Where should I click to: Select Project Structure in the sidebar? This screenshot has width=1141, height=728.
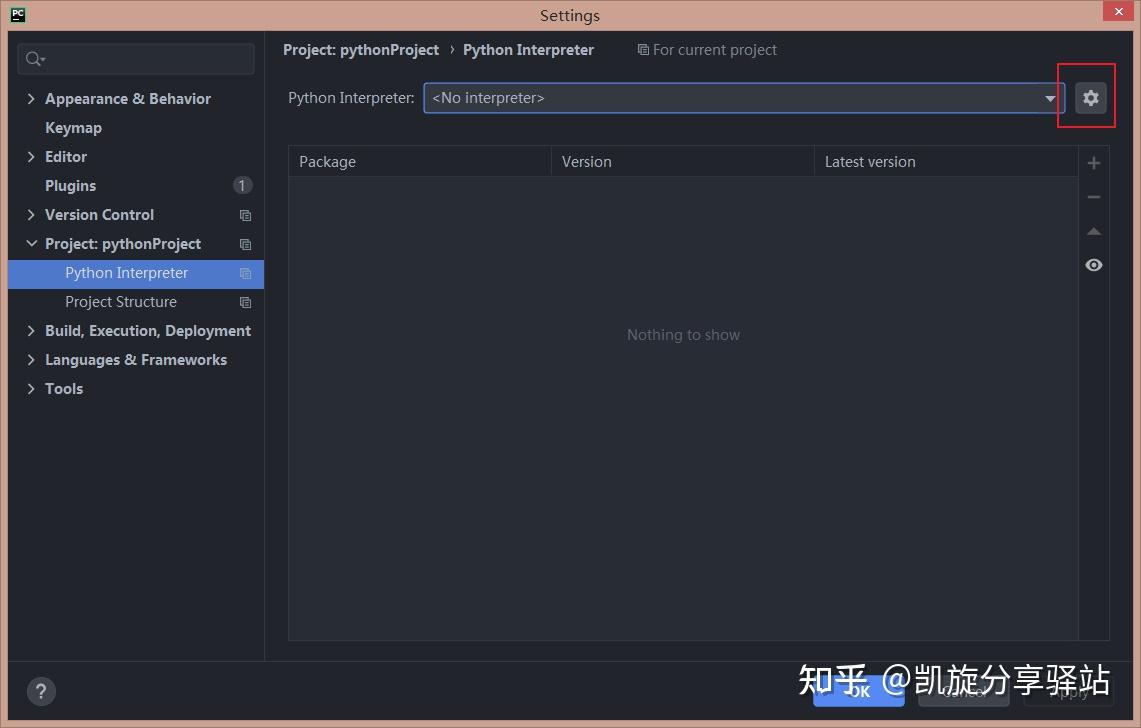tap(121, 301)
